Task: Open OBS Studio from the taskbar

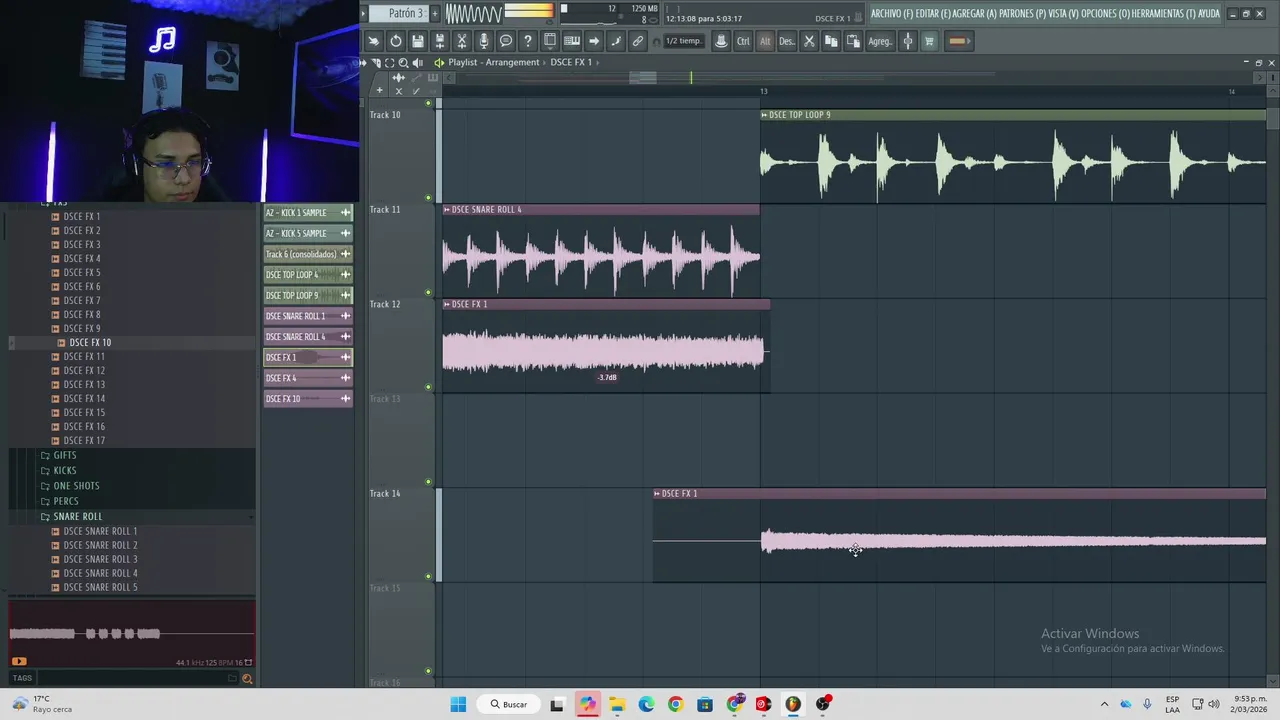Action: (823, 704)
